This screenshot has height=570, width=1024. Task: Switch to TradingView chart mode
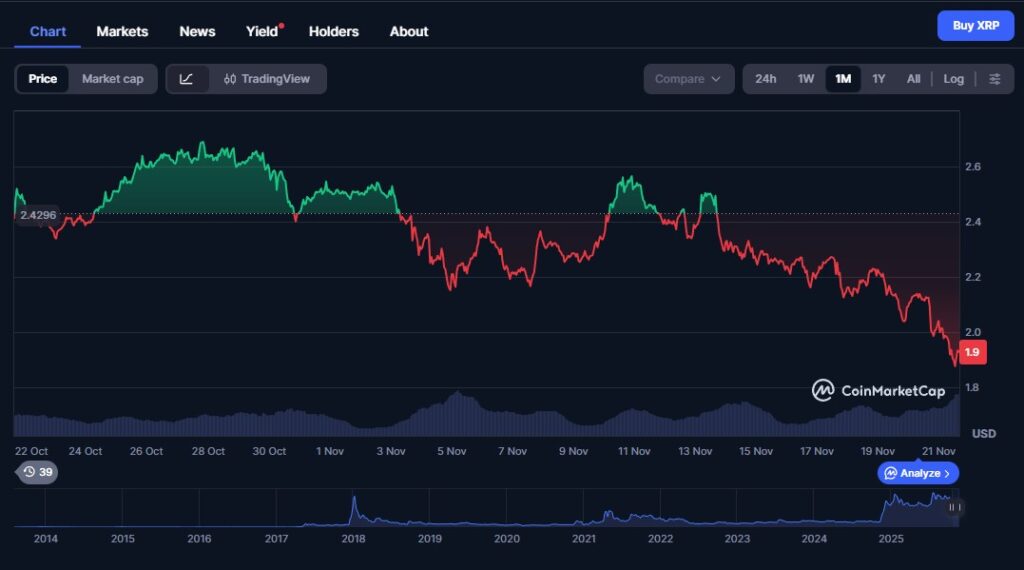tap(266, 79)
